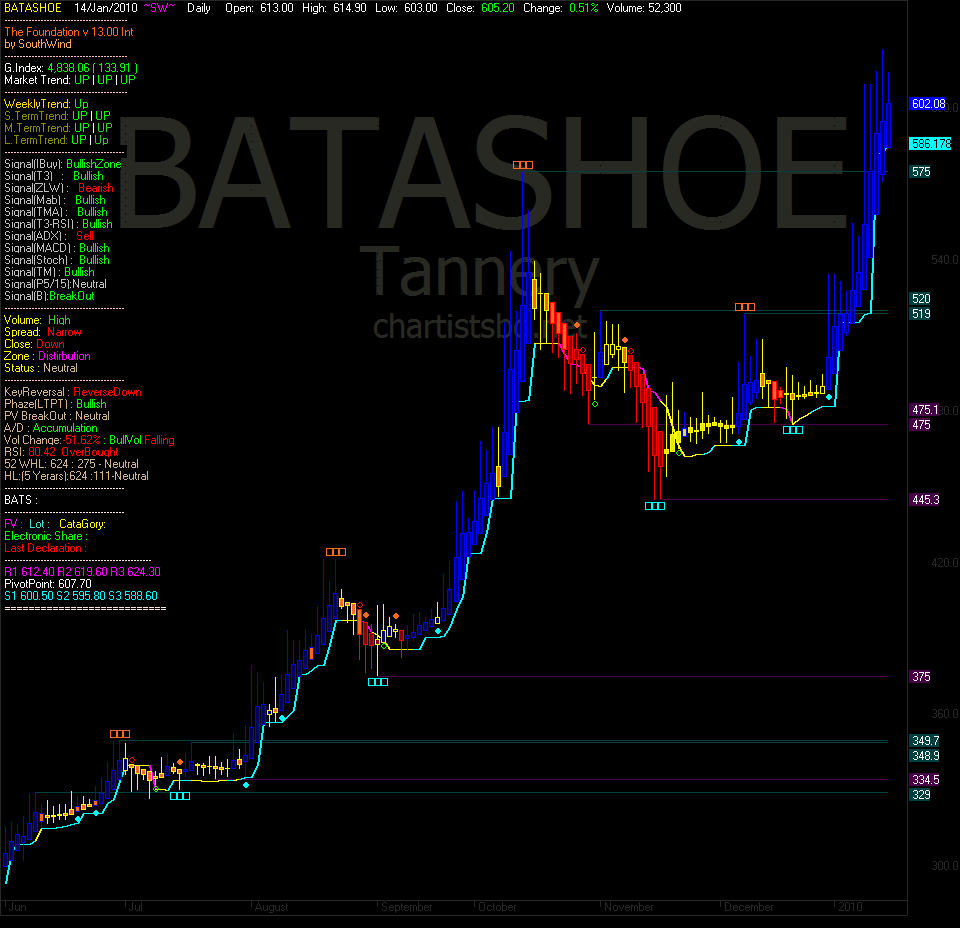Click the 445.3 support price label
This screenshot has width=960, height=928.
coord(925,500)
